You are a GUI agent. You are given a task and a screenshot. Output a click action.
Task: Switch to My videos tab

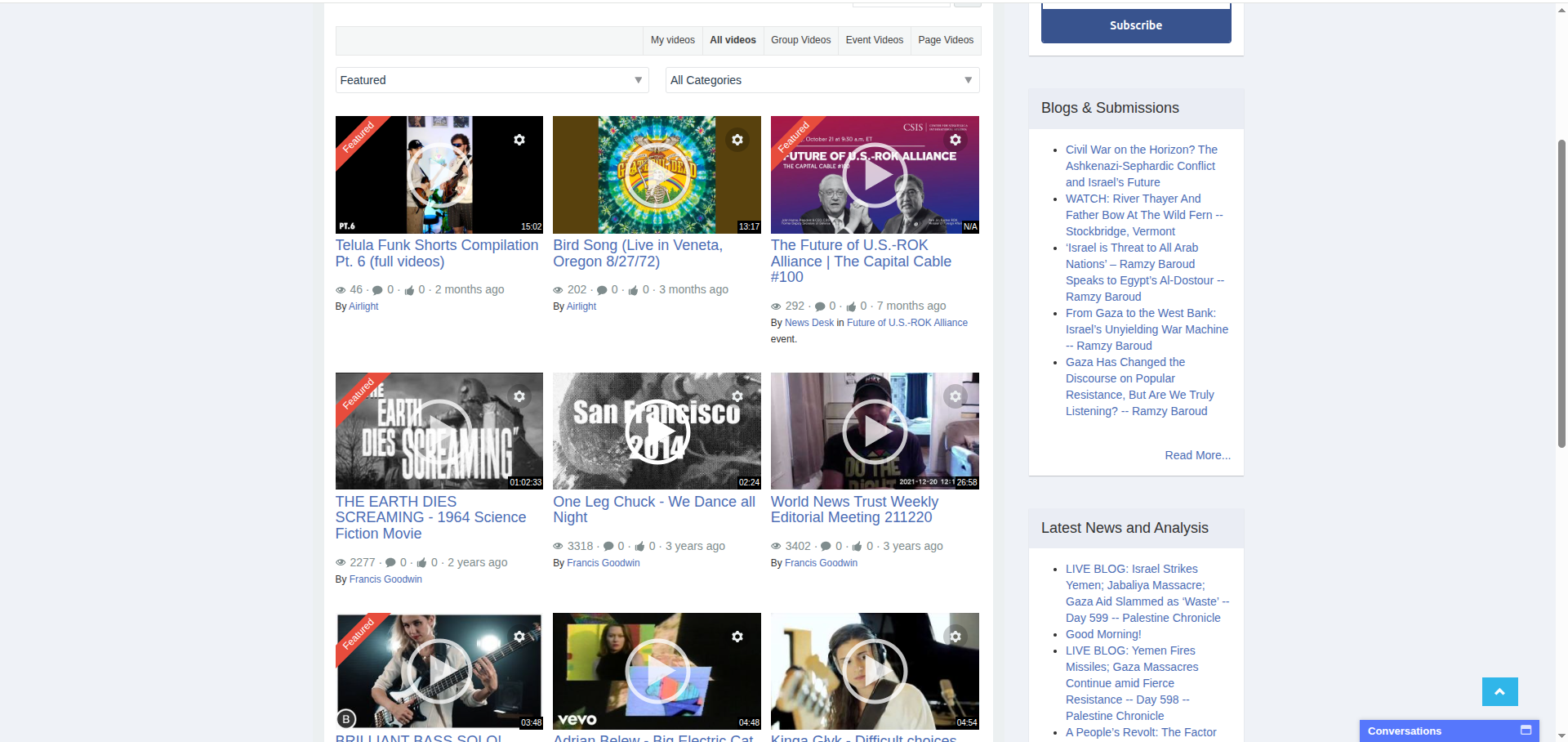(x=673, y=40)
